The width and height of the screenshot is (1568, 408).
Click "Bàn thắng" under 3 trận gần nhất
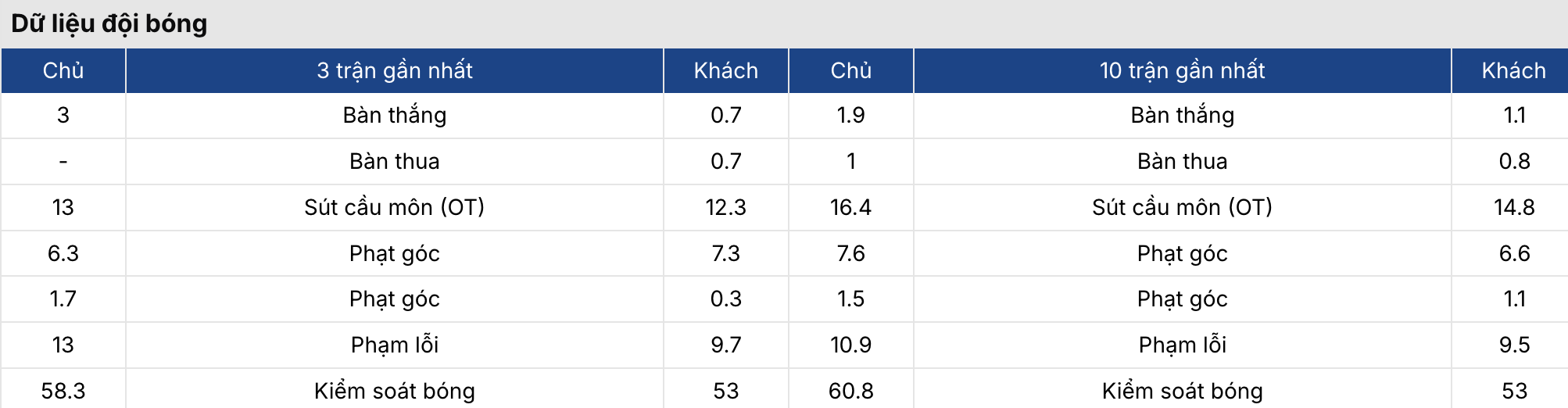(394, 116)
